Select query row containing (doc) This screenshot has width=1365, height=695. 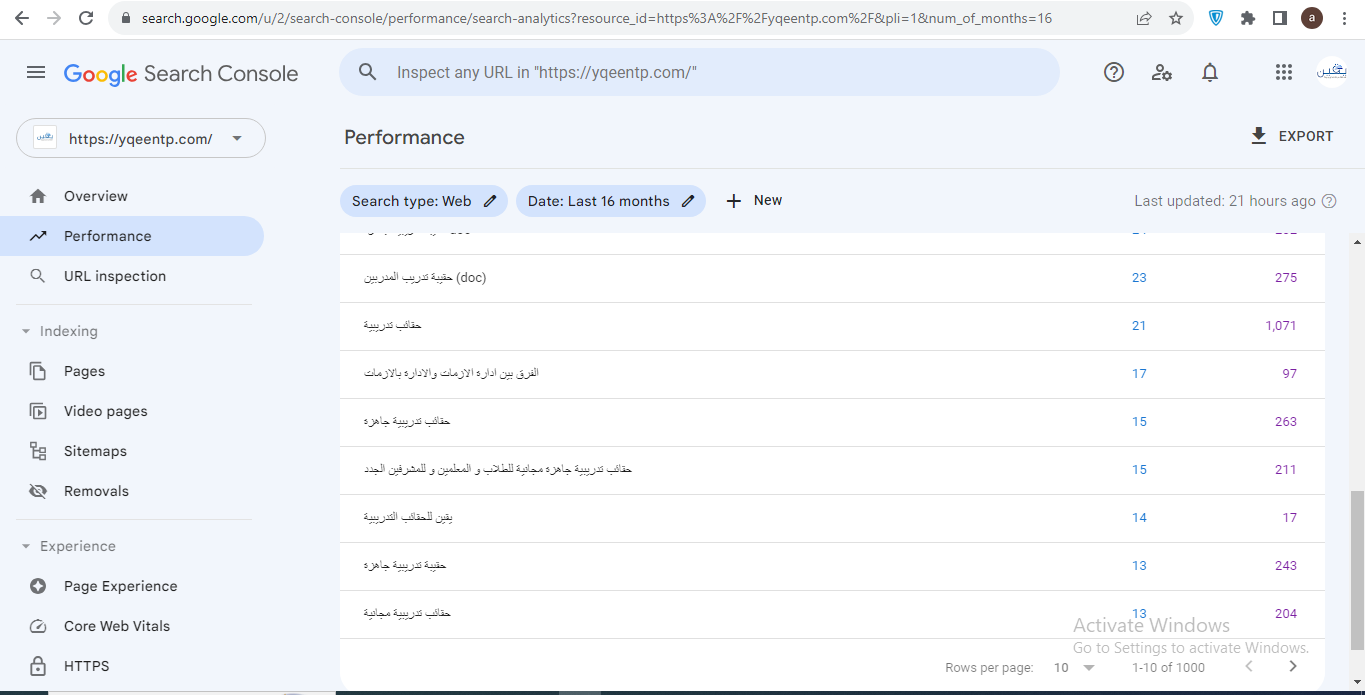[832, 278]
